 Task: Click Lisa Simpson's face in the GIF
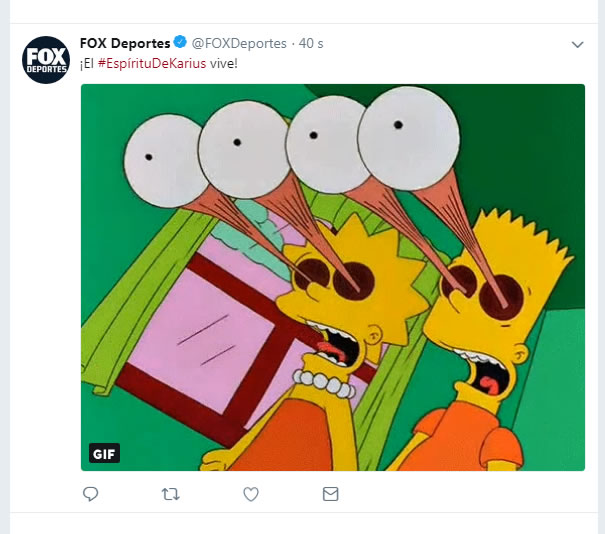coord(335,300)
